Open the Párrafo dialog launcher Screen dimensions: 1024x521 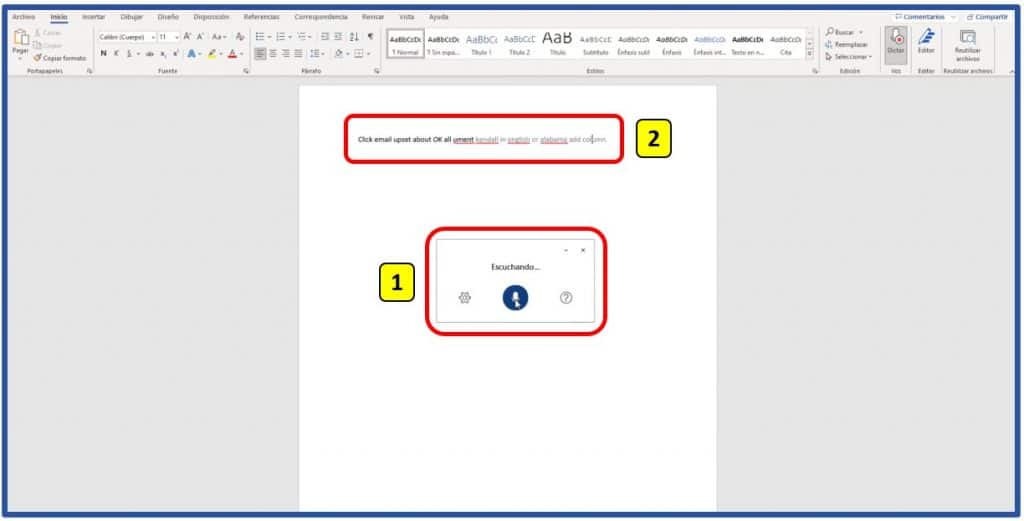coord(377,71)
